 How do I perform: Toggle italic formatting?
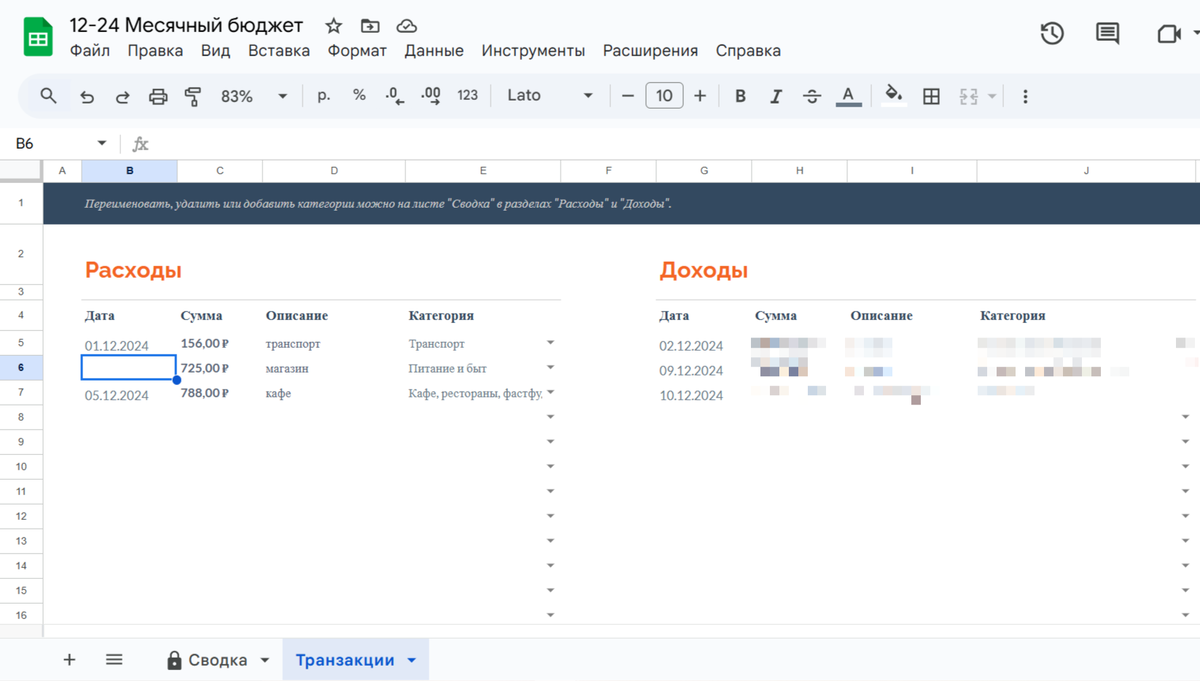[x=776, y=96]
